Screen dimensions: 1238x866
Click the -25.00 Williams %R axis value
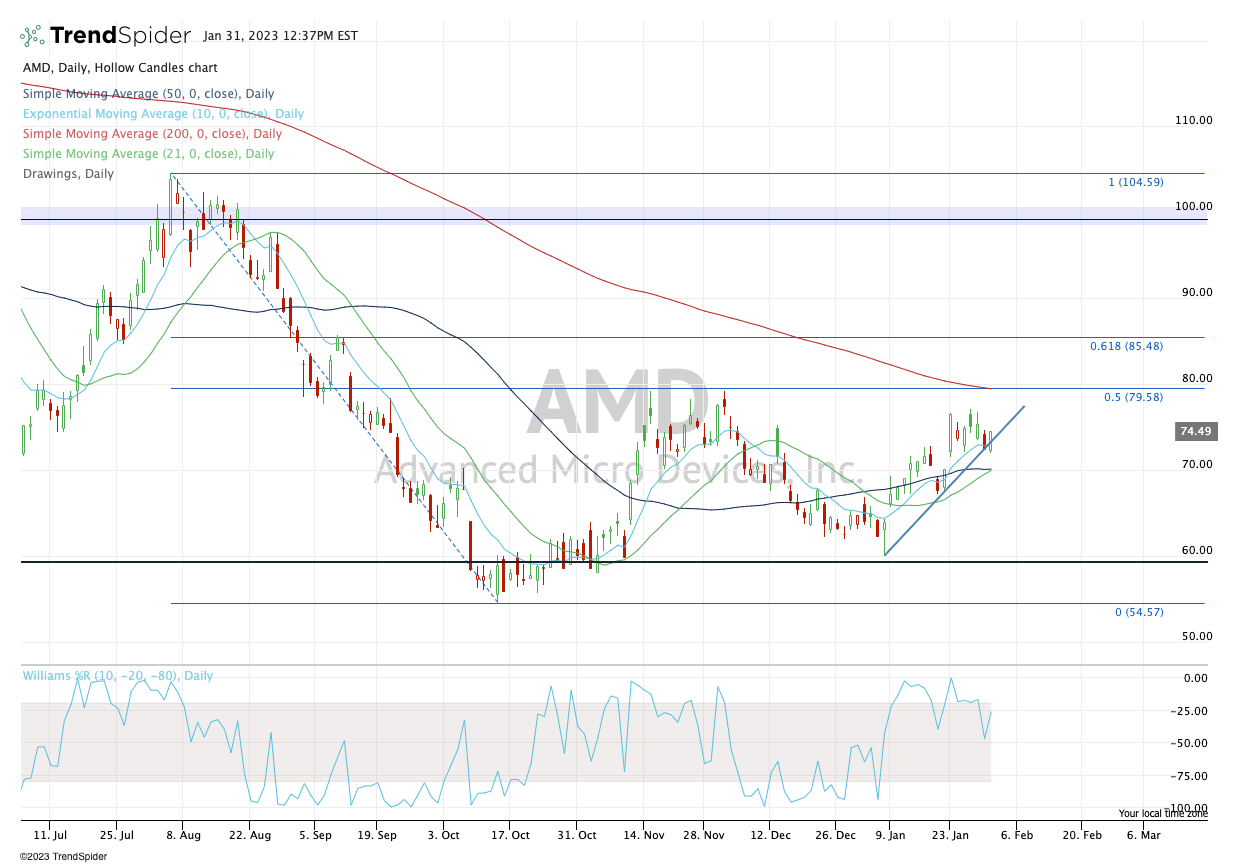(1191, 711)
